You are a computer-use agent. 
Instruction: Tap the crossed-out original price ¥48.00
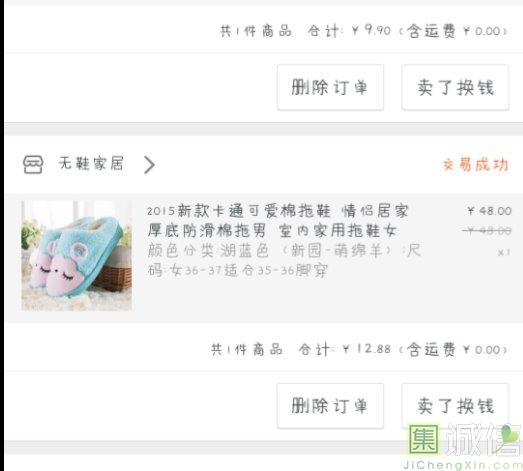[487, 230]
